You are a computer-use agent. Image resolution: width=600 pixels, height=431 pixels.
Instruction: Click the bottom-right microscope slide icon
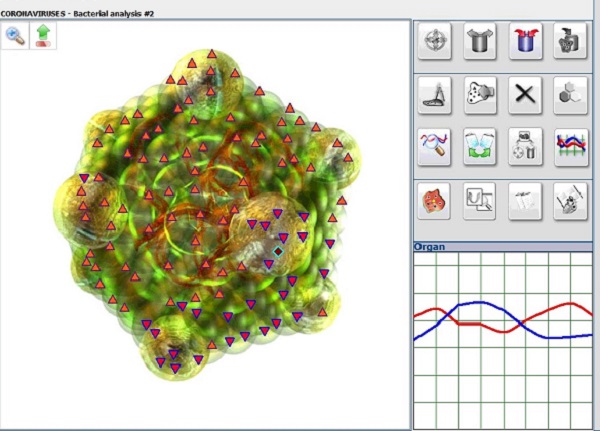(570, 201)
